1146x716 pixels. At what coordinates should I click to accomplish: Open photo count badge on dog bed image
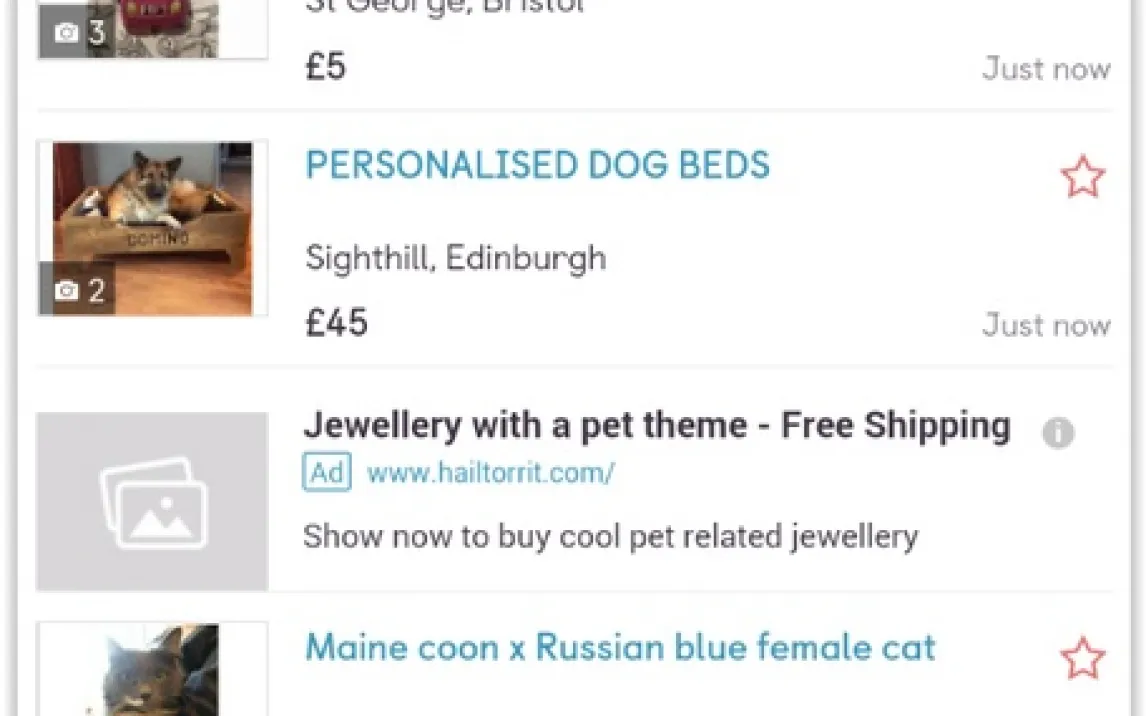tap(78, 290)
